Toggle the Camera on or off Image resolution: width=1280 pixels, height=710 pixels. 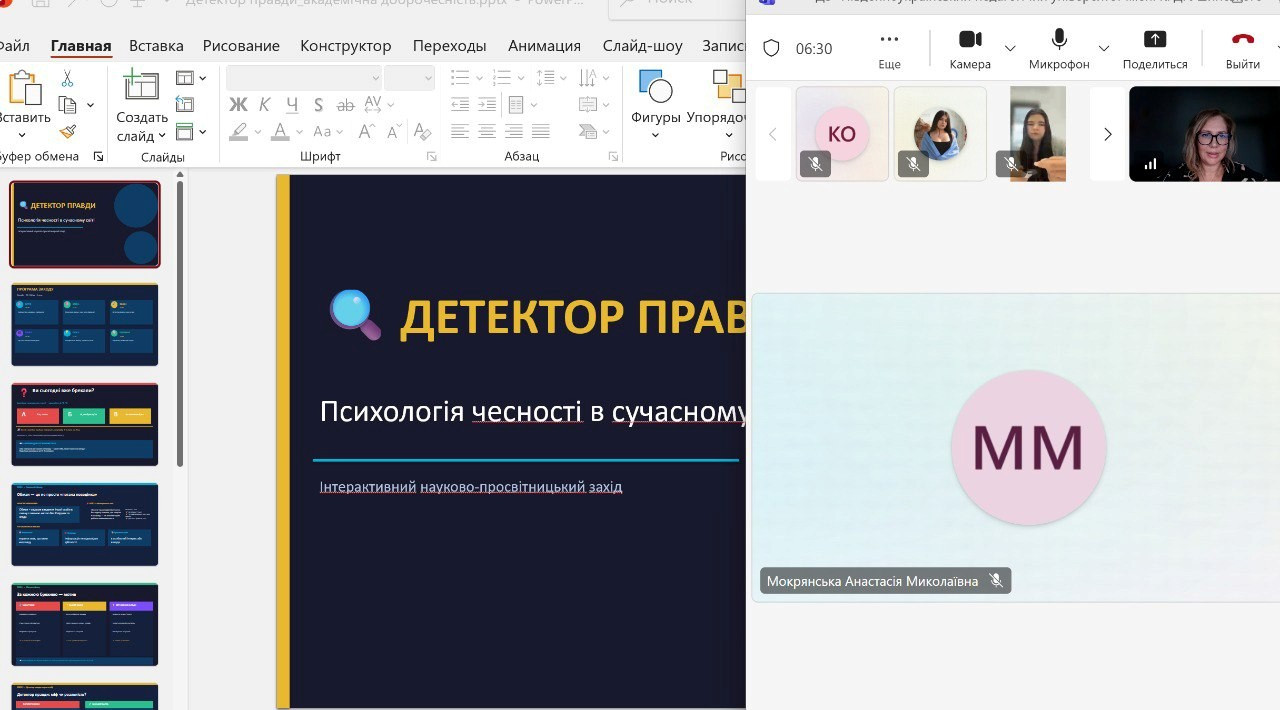[x=969, y=40]
